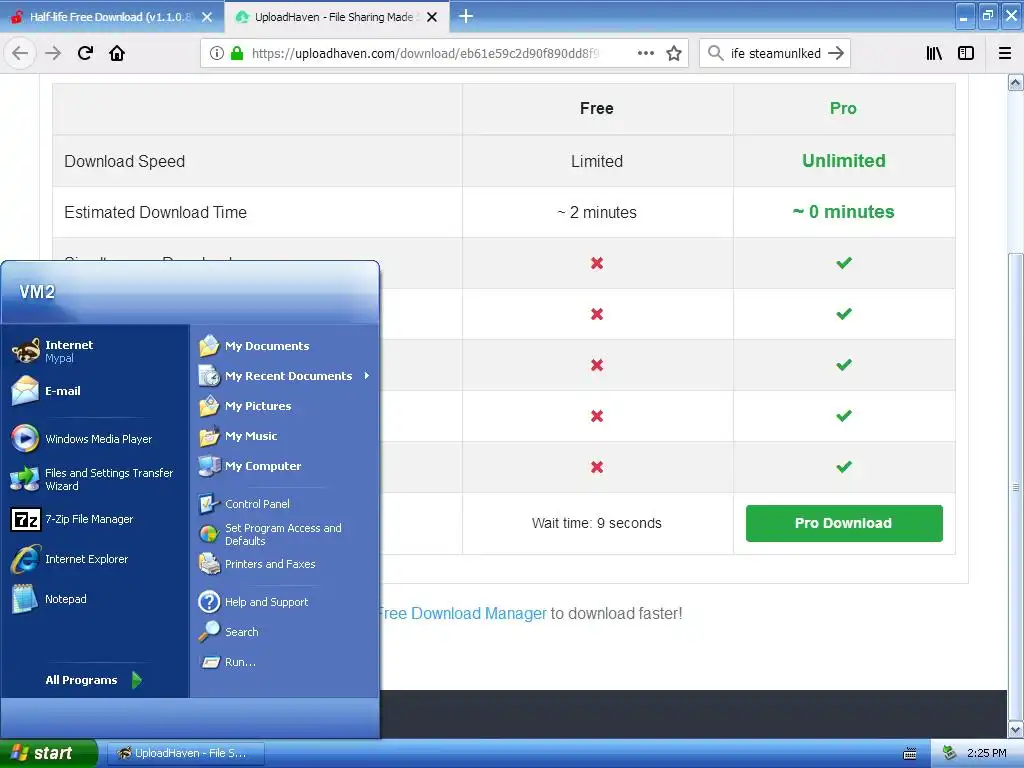Click the Windows start button

pyautogui.click(x=48, y=753)
